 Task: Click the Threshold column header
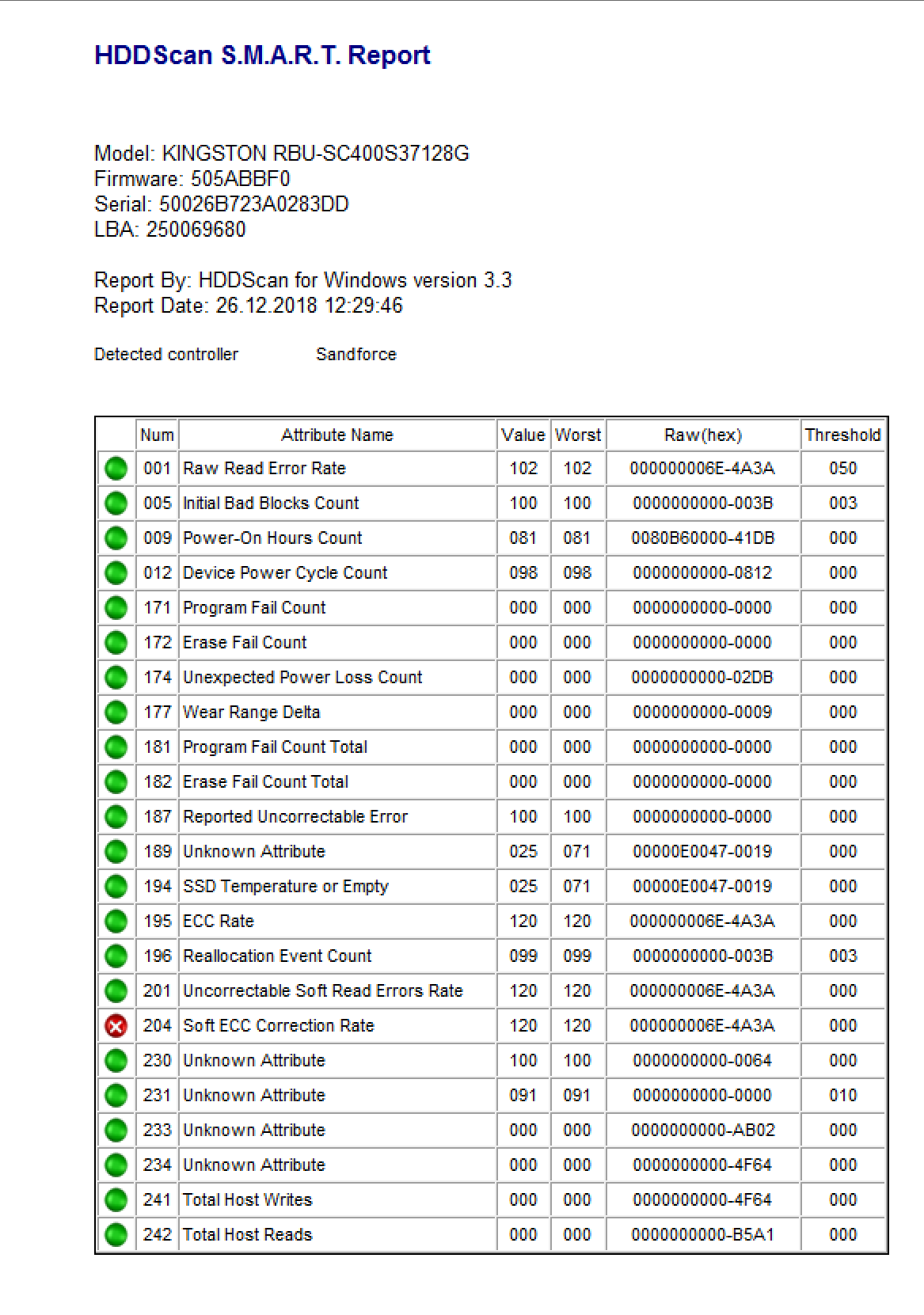pos(843,435)
